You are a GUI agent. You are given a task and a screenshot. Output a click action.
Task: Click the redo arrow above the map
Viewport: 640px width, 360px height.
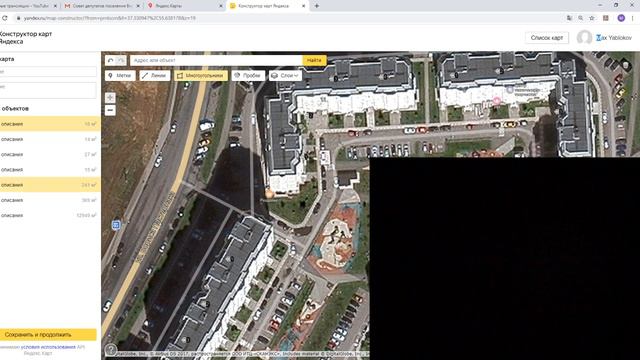(x=121, y=60)
